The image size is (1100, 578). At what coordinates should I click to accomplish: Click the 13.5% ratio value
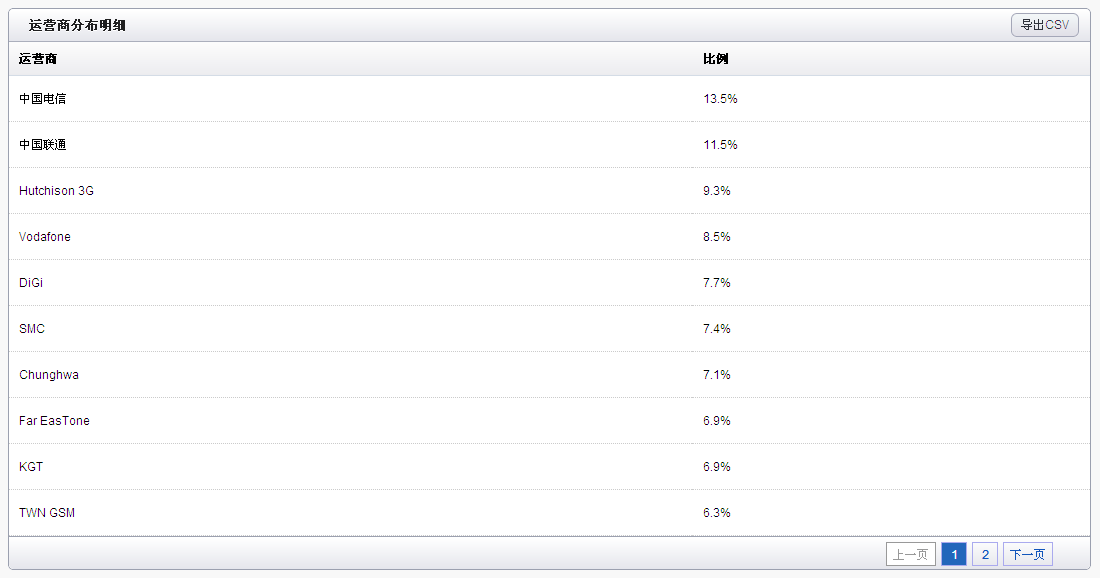[x=720, y=99]
